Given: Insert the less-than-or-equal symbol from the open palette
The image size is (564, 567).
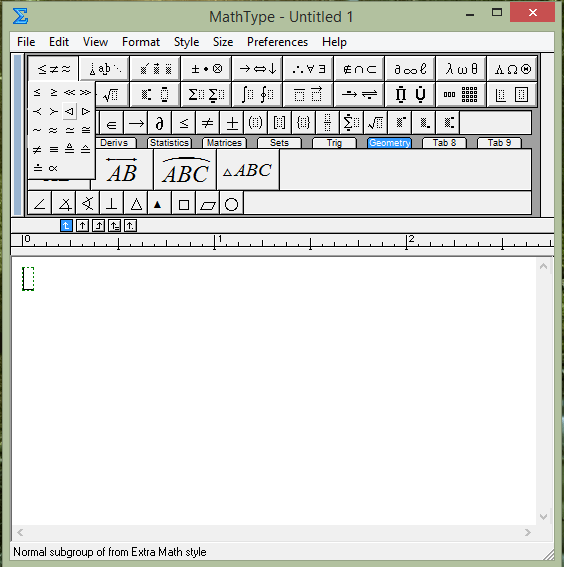Looking at the screenshot, I should point(37,93).
